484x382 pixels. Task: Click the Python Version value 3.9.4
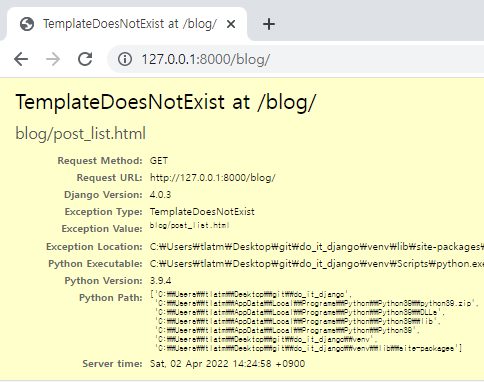pyautogui.click(x=160, y=281)
